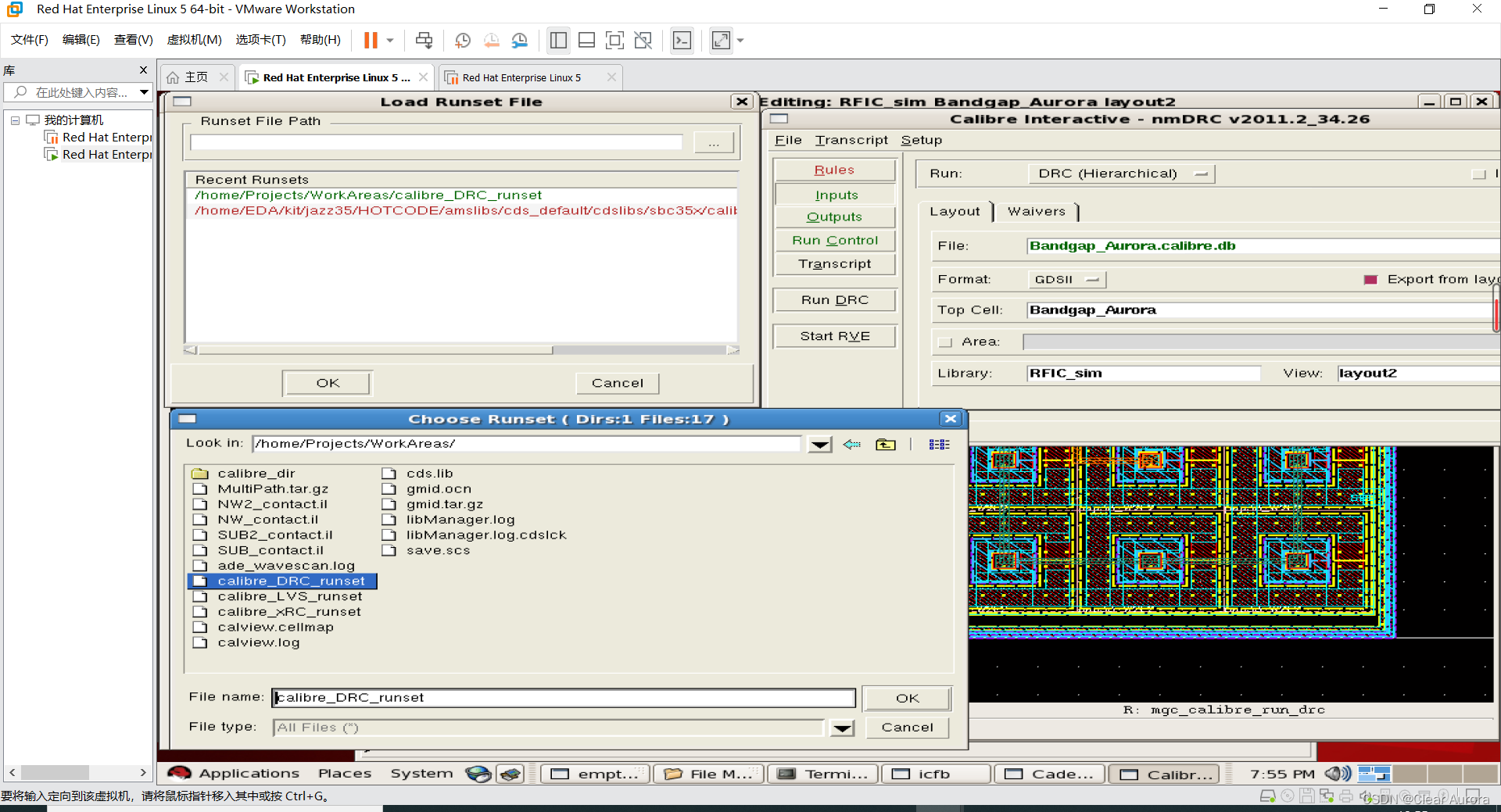The height and width of the screenshot is (812, 1501).
Task: Go back with the cyan arrow in Choose Runset
Action: click(852, 444)
